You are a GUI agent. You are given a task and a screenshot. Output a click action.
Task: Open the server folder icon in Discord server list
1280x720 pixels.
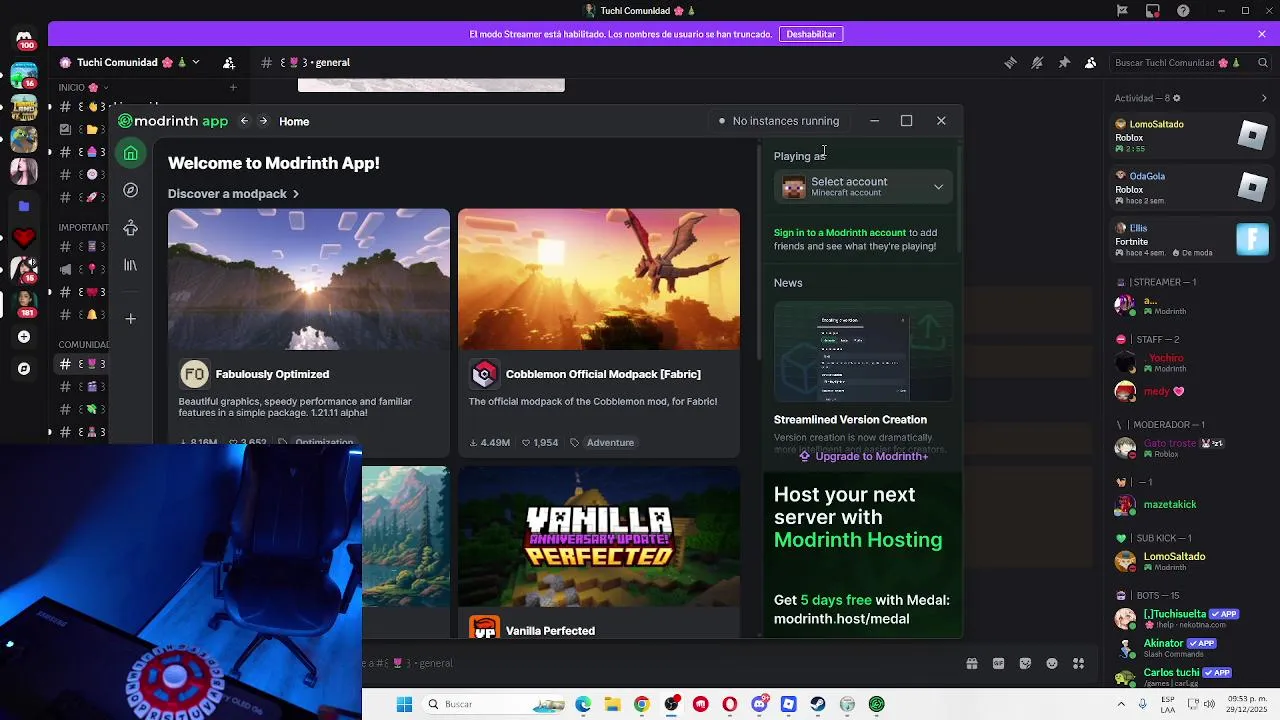click(24, 206)
